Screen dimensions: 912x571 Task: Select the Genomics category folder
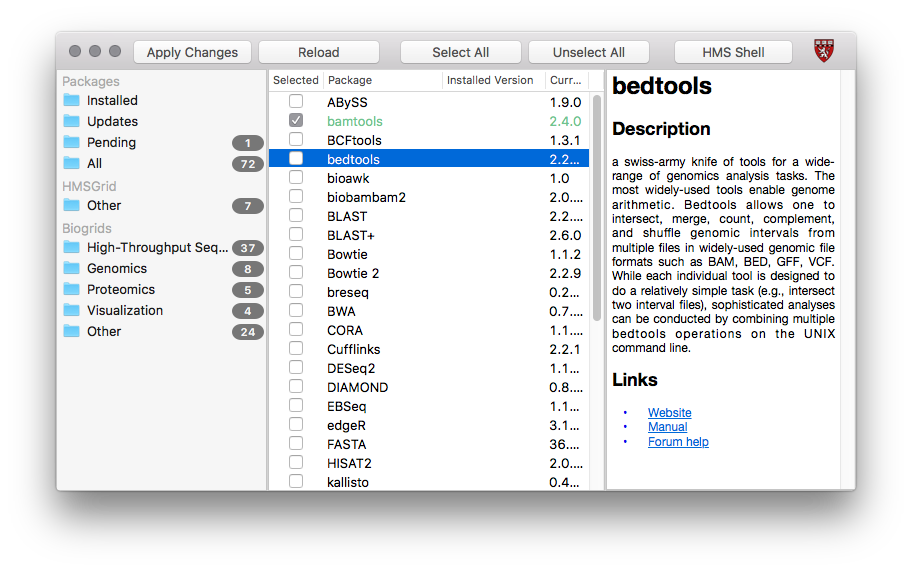coord(116,268)
